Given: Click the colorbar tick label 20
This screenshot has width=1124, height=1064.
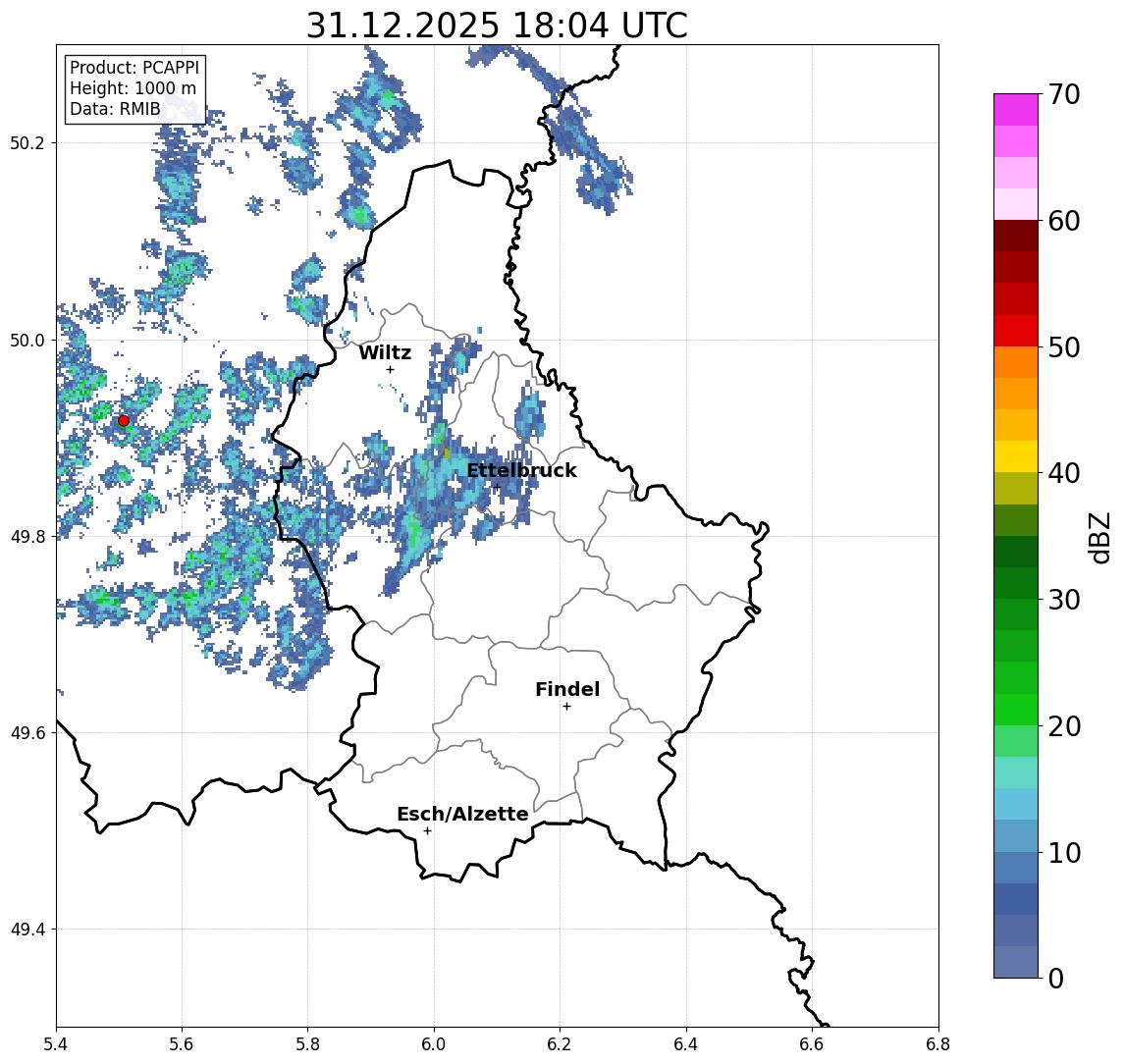Looking at the screenshot, I should [x=1064, y=725].
